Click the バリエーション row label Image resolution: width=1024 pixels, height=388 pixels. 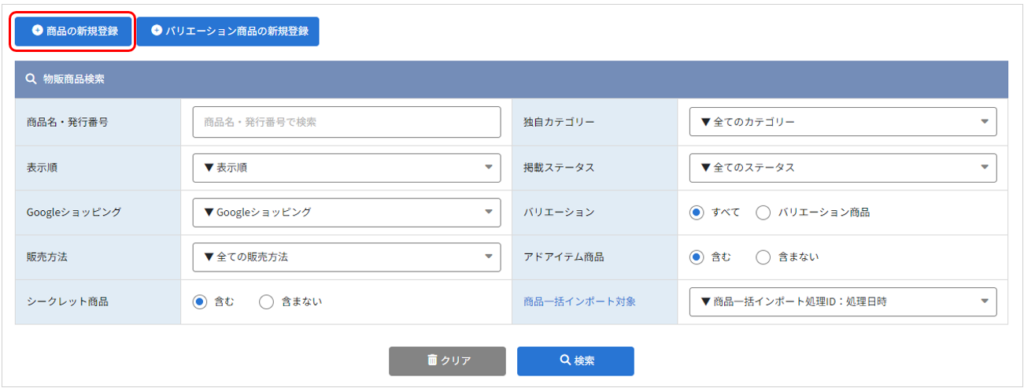(x=559, y=212)
